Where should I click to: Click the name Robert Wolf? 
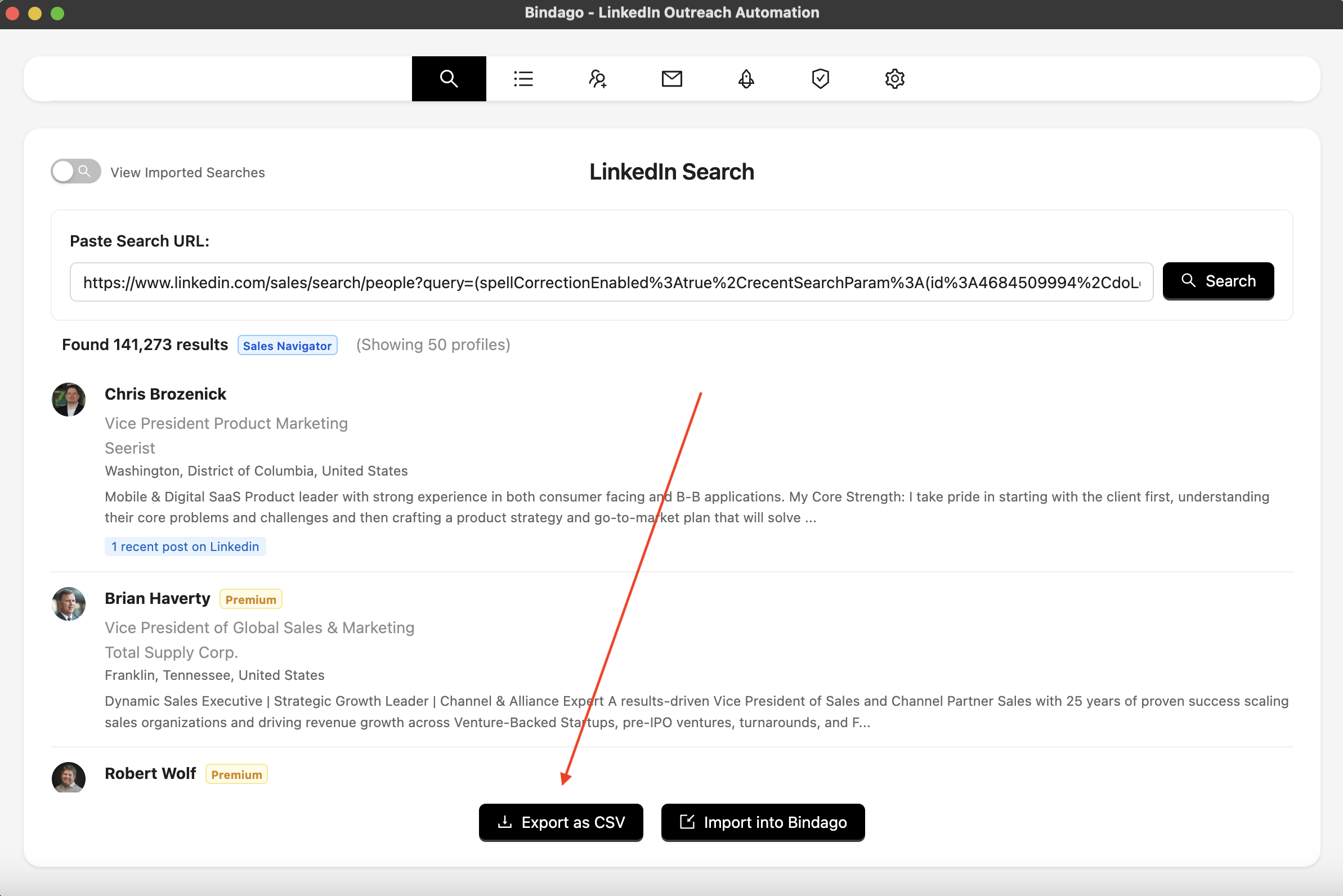150,774
